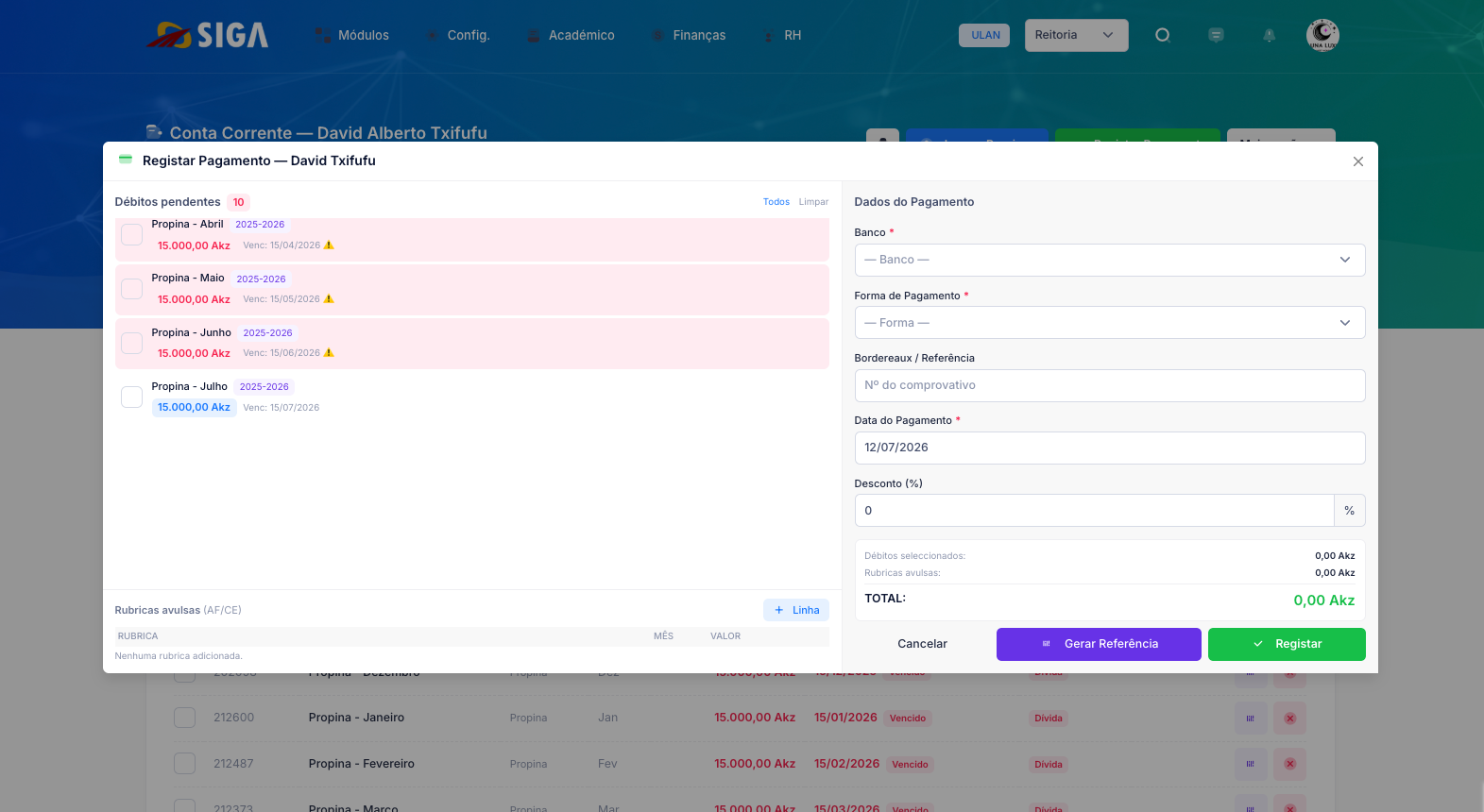1484x812 pixels.
Task: Click the percent icon beside Desconto
Action: (x=1349, y=511)
